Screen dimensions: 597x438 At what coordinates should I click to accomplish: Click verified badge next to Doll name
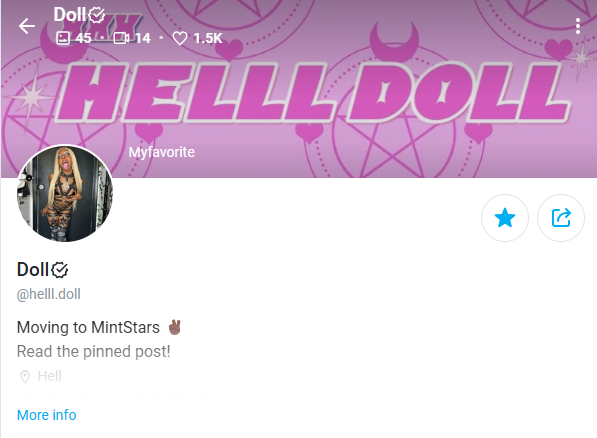click(59, 270)
